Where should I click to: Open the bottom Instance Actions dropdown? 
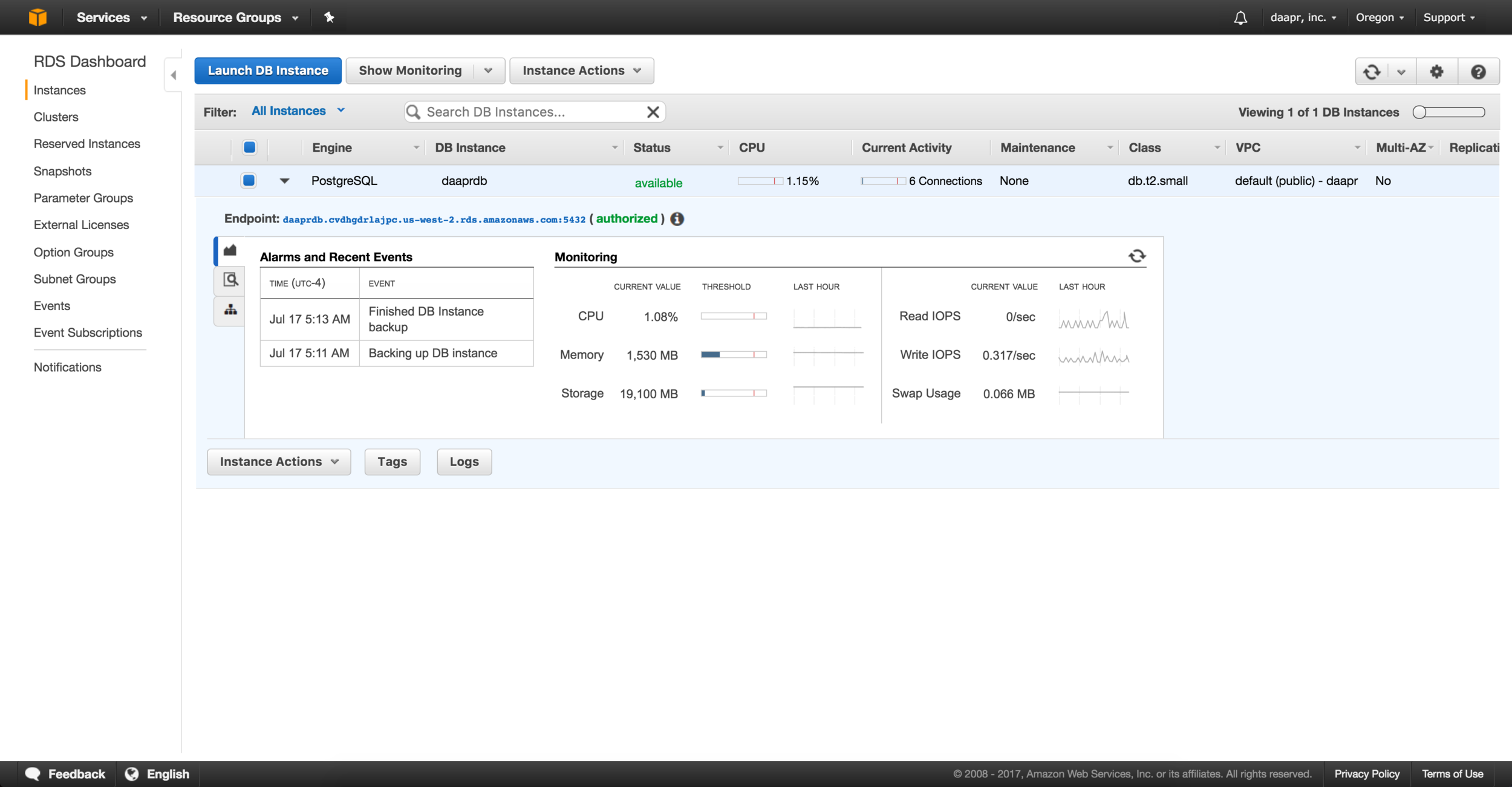pyautogui.click(x=279, y=462)
